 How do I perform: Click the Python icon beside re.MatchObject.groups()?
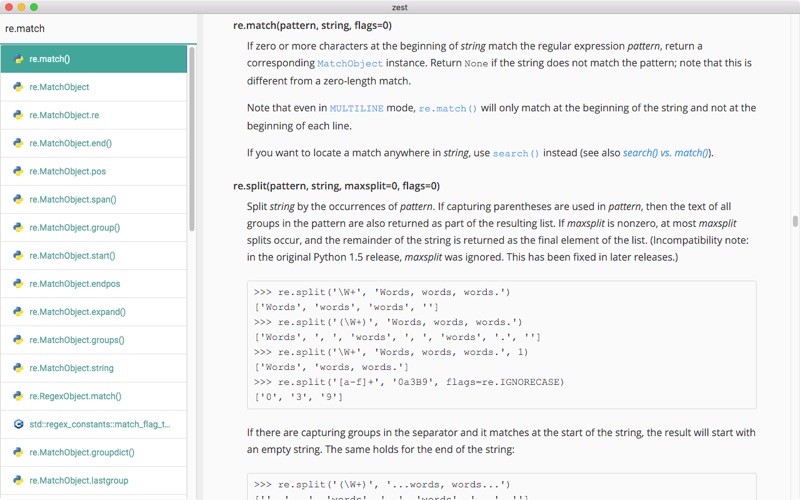coord(18,340)
